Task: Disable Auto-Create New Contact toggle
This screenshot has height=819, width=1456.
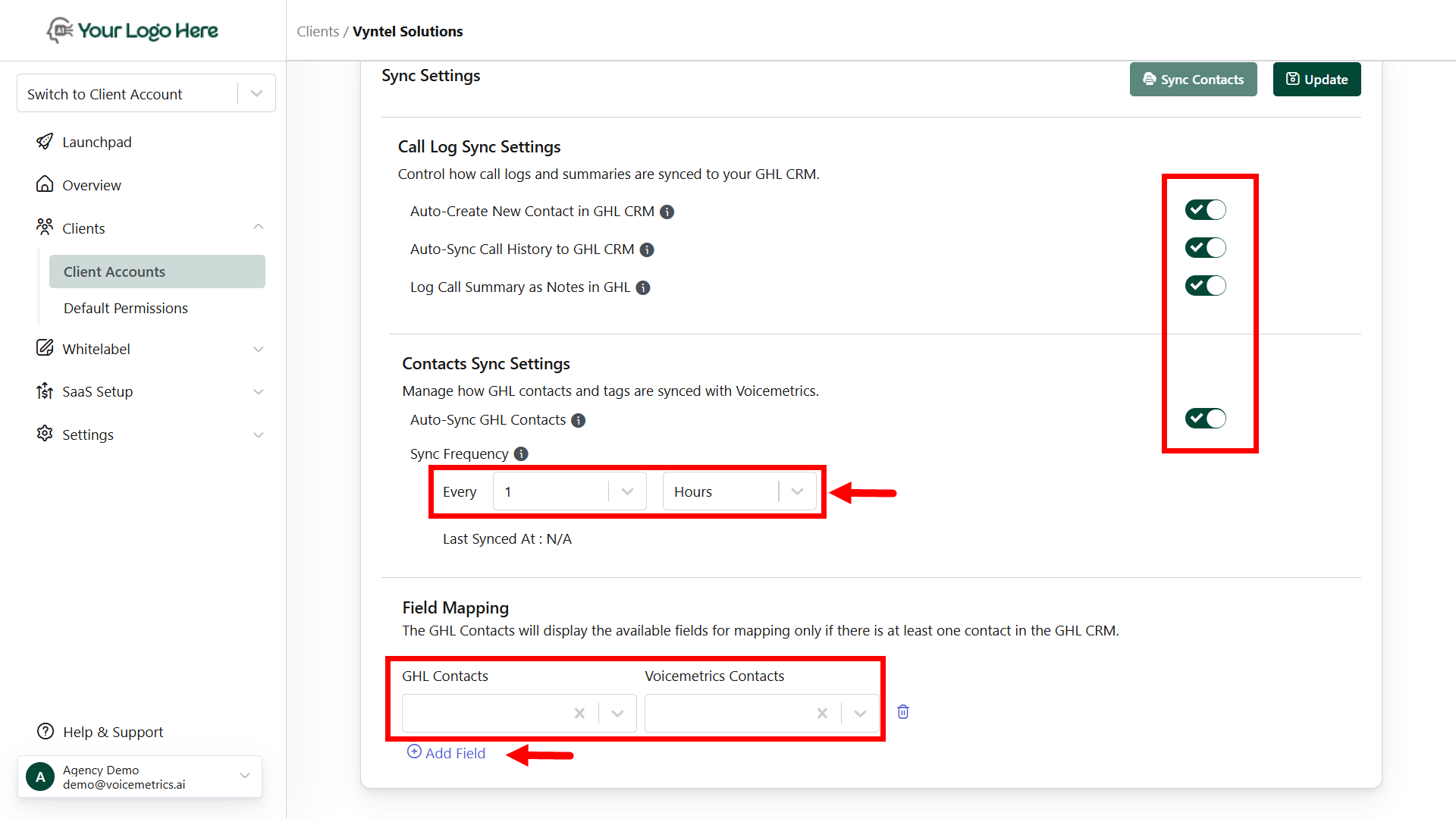Action: click(x=1205, y=210)
